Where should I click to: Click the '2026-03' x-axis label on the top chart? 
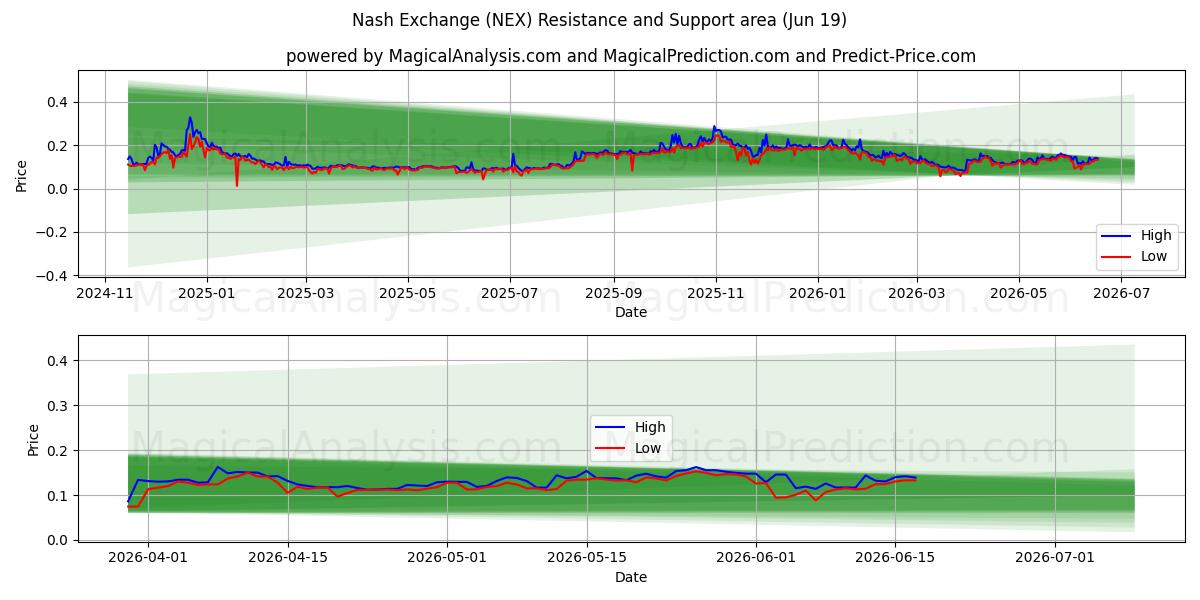[917, 294]
